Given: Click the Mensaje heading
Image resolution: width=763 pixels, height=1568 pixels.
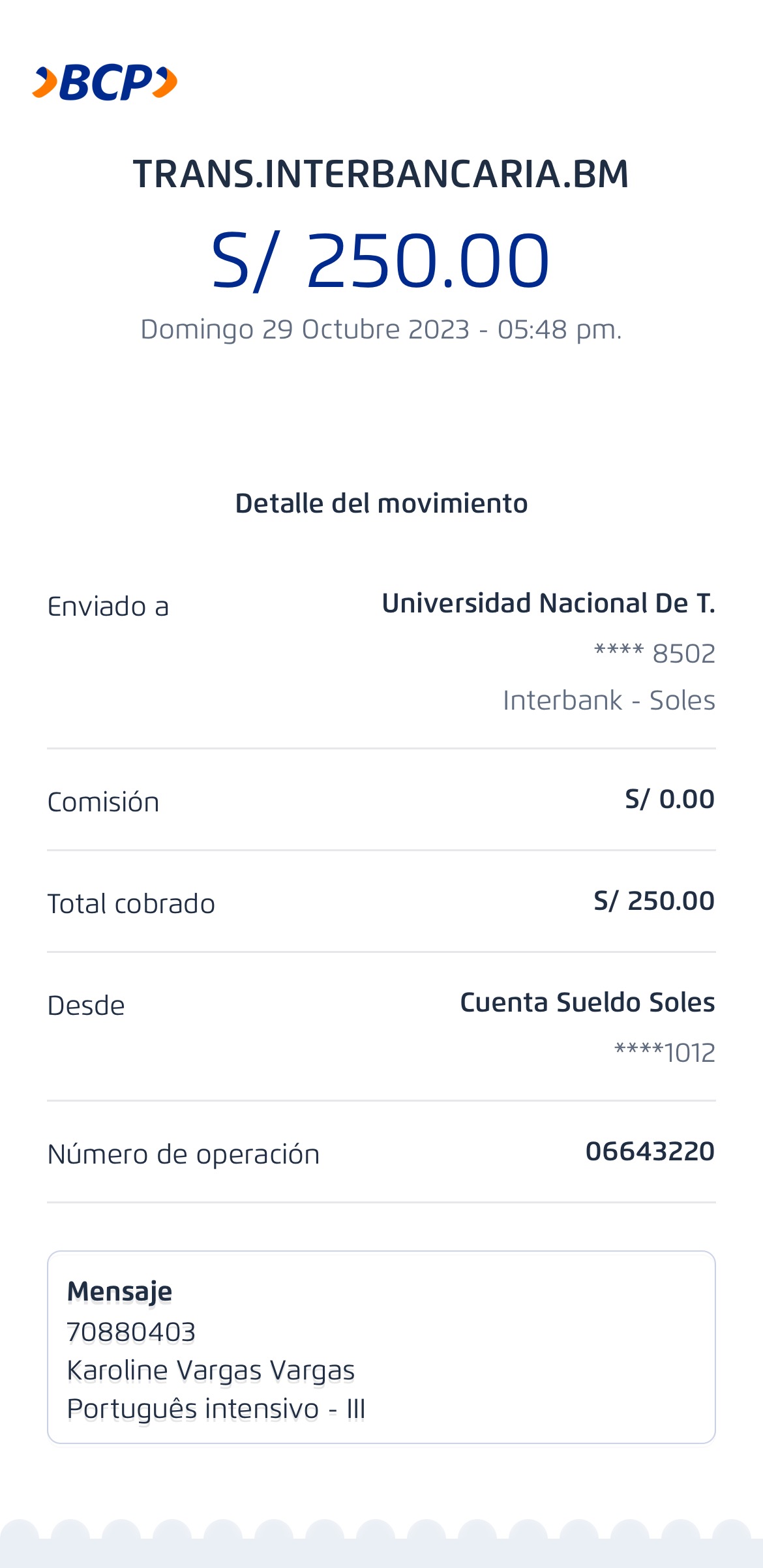Looking at the screenshot, I should click(119, 1291).
